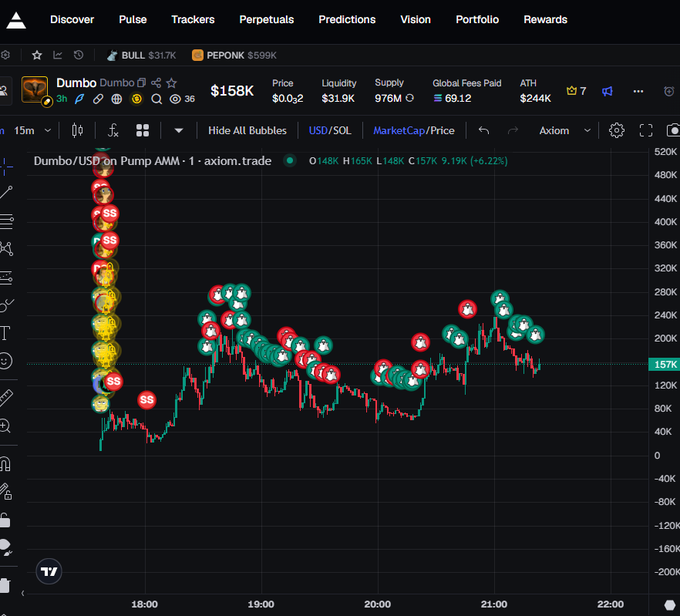Open the pill link icon
Image resolution: width=680 pixels, height=616 pixels.
coord(98,99)
